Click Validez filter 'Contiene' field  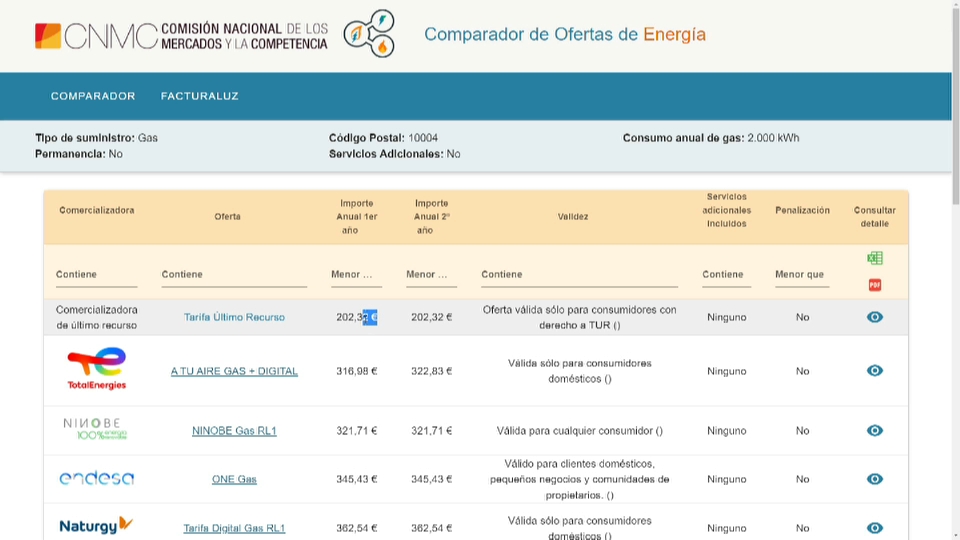coord(579,275)
